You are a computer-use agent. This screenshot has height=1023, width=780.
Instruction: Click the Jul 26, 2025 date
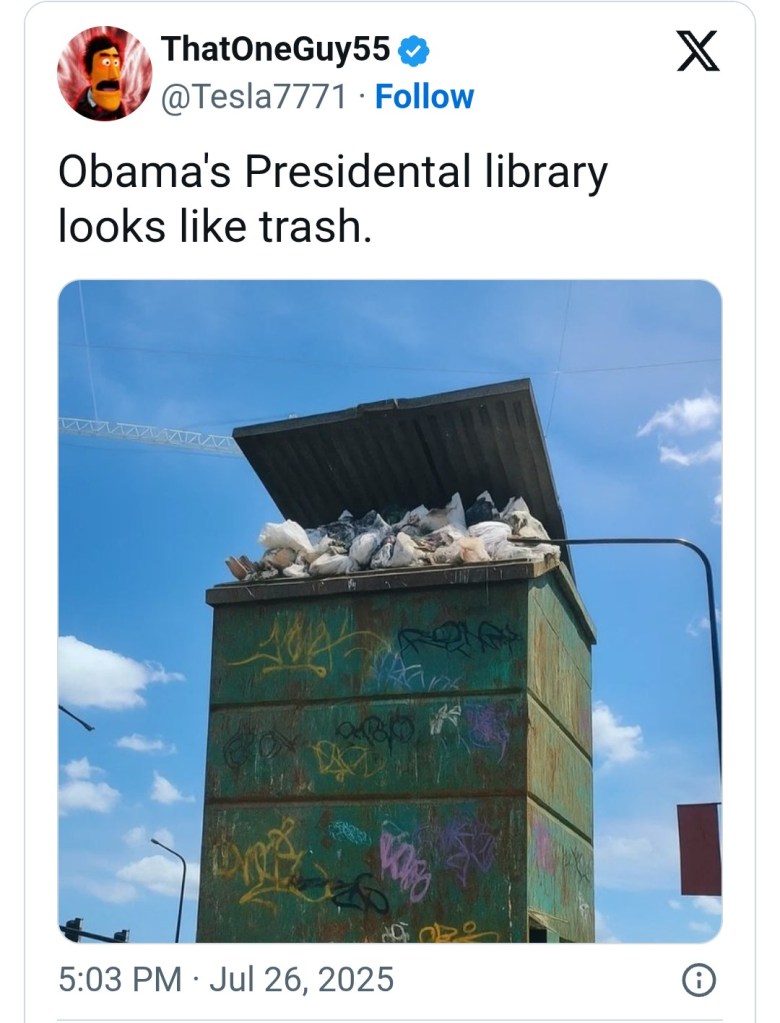pos(301,979)
